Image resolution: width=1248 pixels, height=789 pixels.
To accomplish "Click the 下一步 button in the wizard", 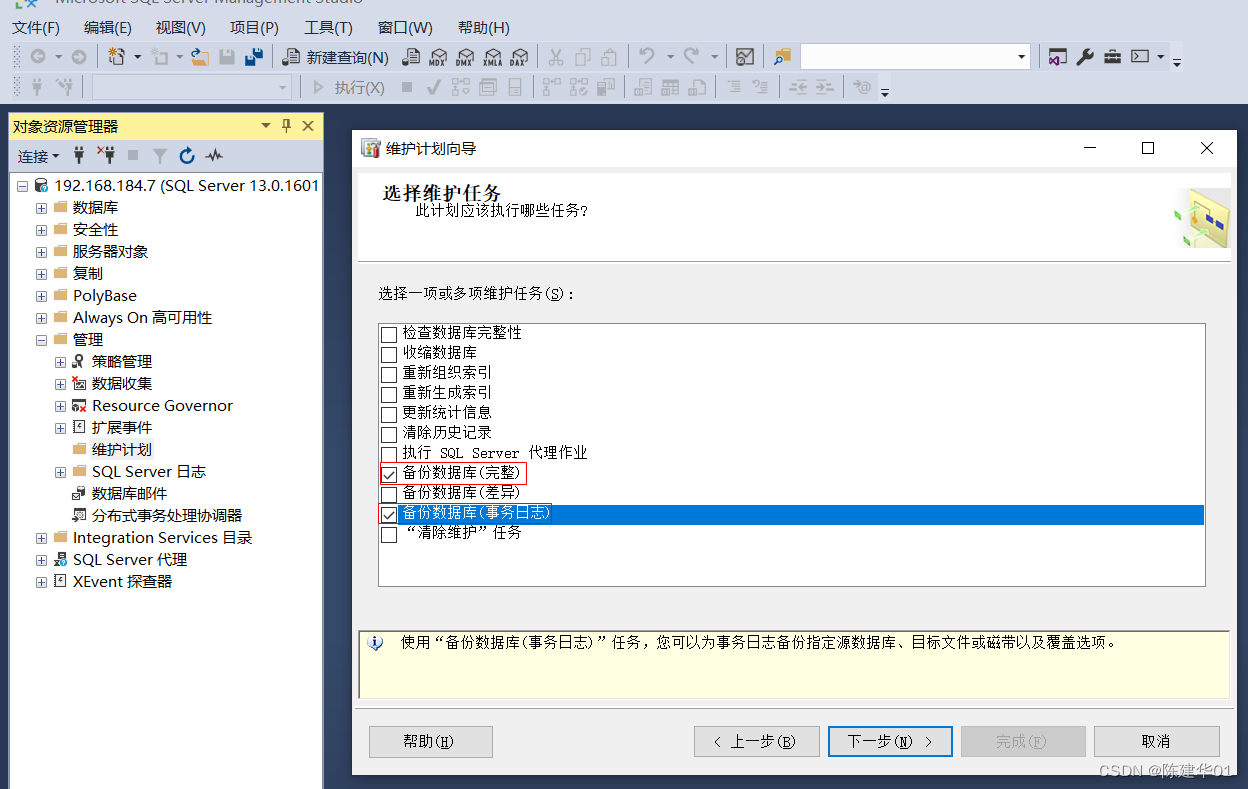I will coord(889,741).
